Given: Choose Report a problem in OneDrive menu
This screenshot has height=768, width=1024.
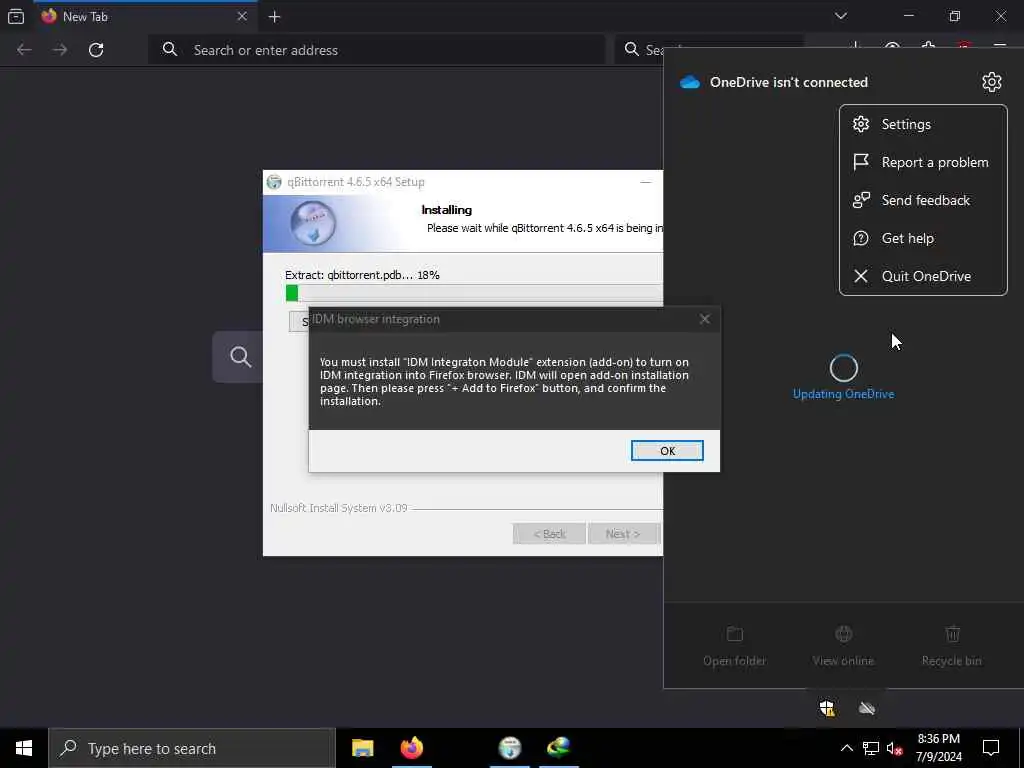Looking at the screenshot, I should coord(923,162).
